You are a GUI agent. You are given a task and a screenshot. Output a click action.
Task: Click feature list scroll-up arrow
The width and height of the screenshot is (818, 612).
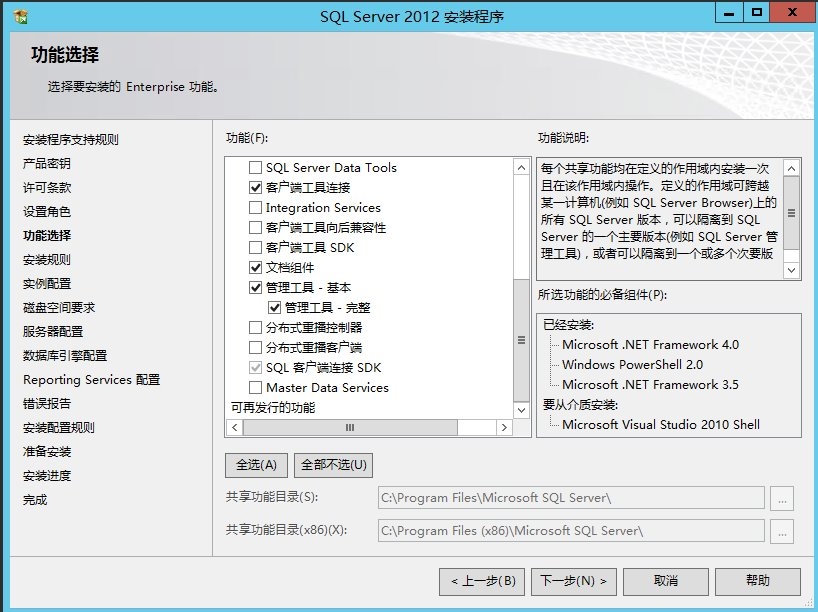[x=521, y=167]
